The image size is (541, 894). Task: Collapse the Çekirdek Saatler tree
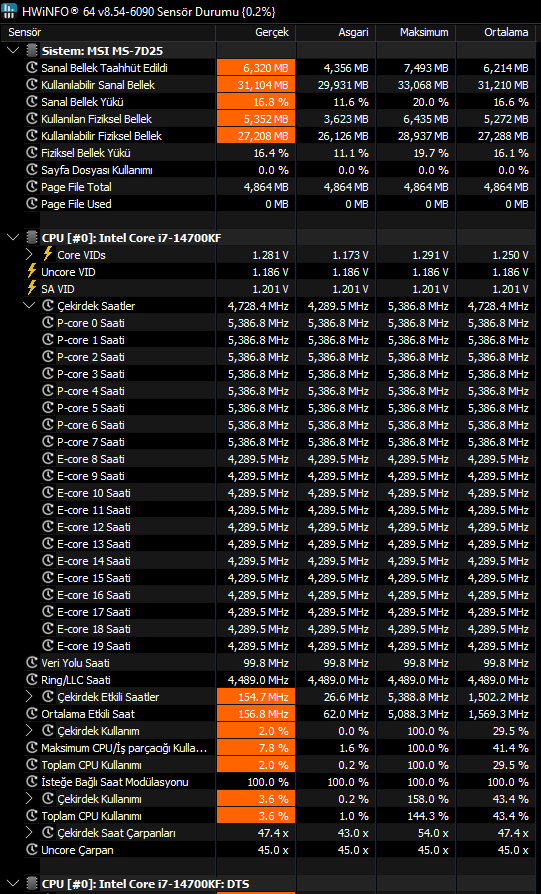coord(29,306)
